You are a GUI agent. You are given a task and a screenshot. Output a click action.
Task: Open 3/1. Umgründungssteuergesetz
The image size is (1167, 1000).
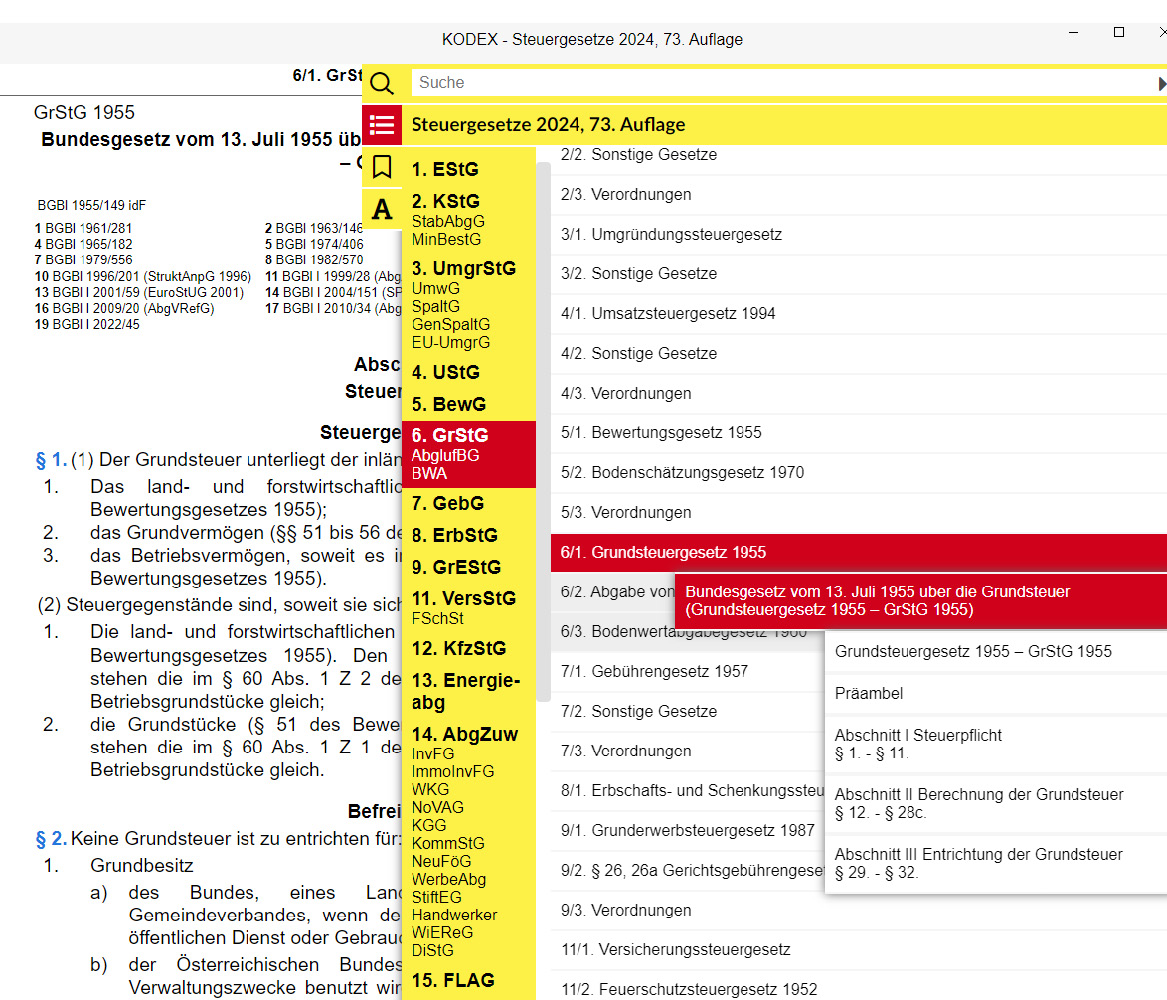(x=859, y=235)
